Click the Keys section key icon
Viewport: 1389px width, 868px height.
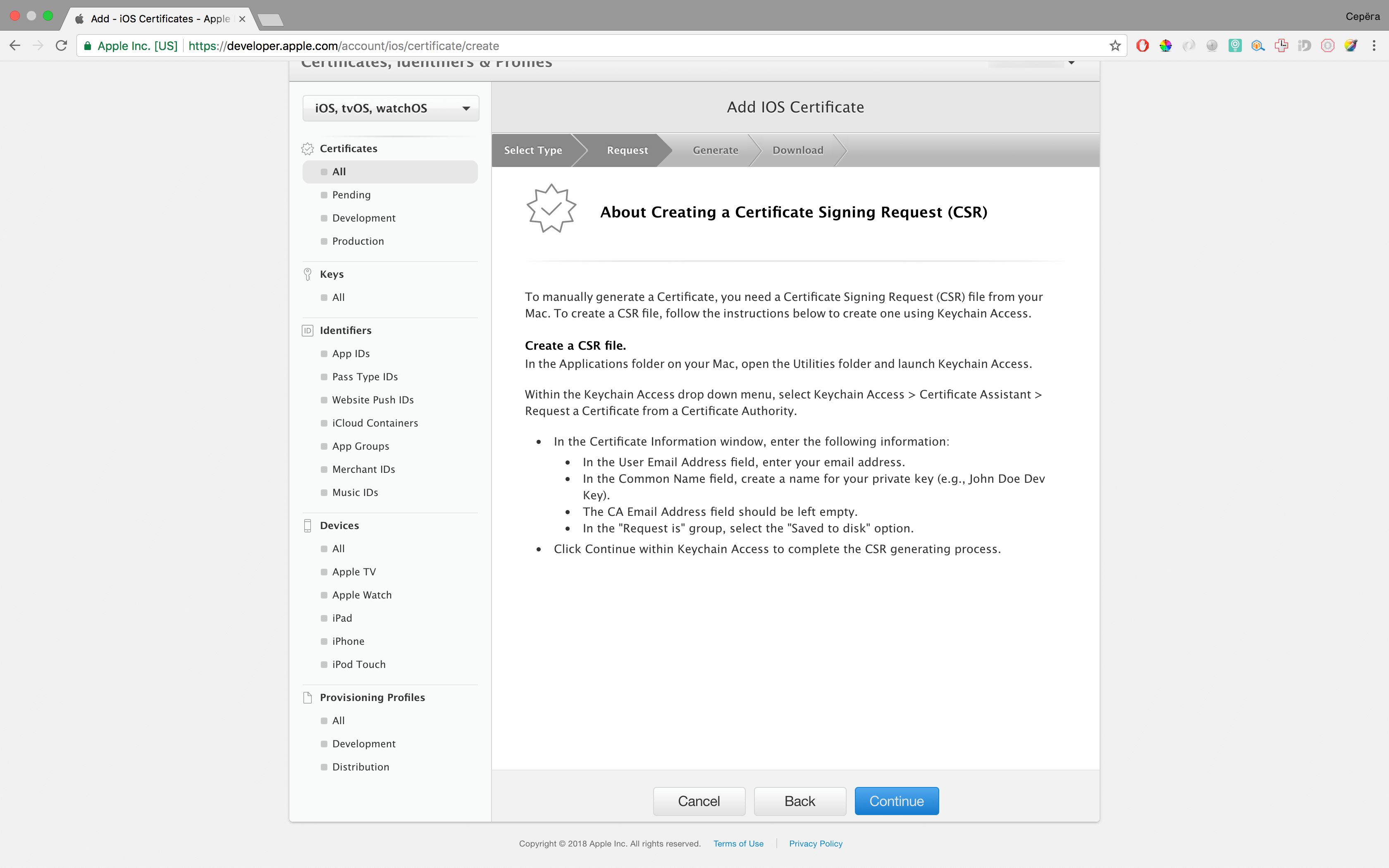(308, 274)
